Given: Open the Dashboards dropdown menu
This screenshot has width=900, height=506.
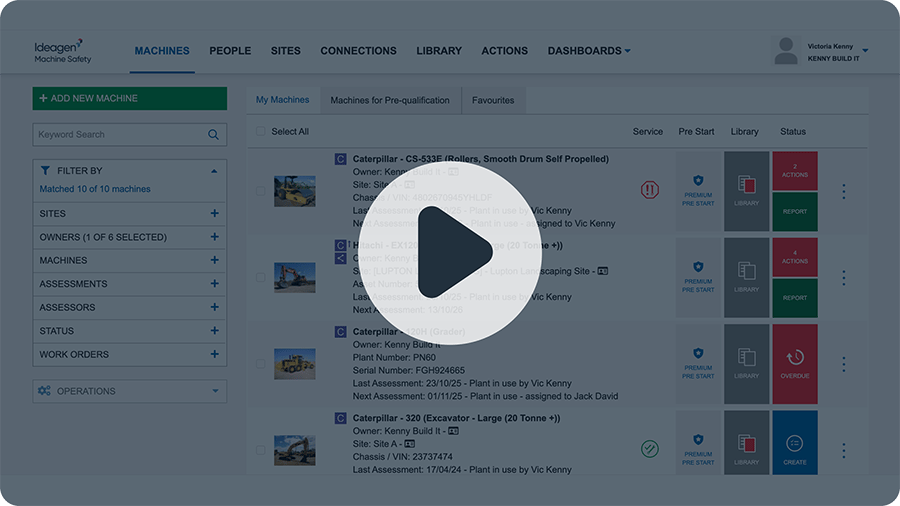Looking at the screenshot, I should click(x=588, y=51).
